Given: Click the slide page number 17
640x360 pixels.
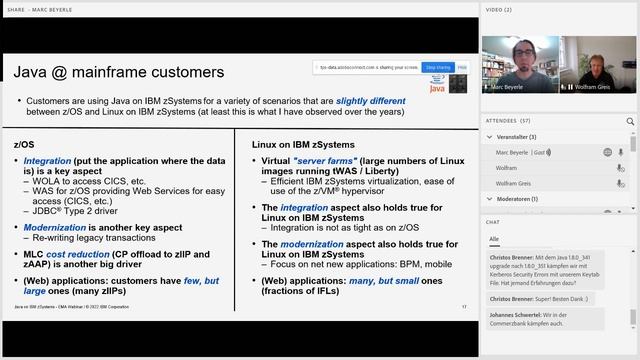Looking at the screenshot, I should 464,307.
